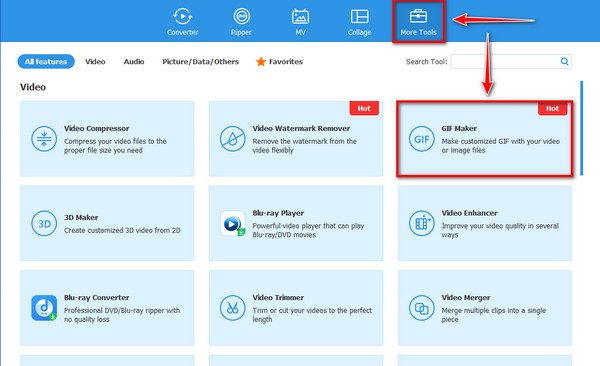This screenshot has height=366, width=600.
Task: Click the Video Watermark Remover droplet icon
Action: (x=233, y=139)
